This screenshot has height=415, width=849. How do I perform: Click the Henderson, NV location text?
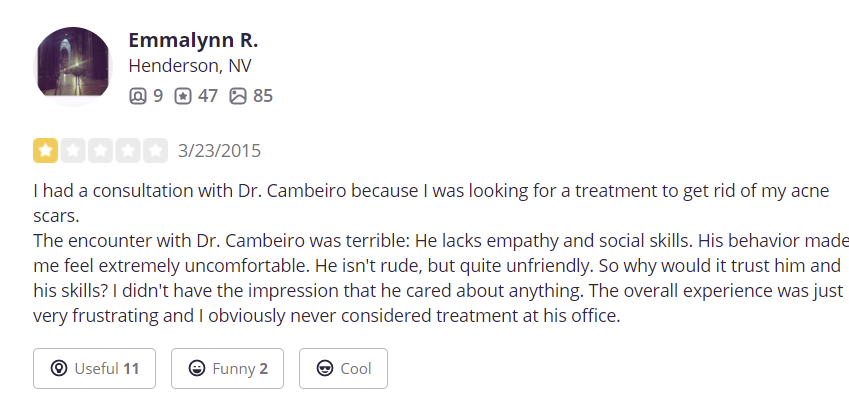pos(190,66)
